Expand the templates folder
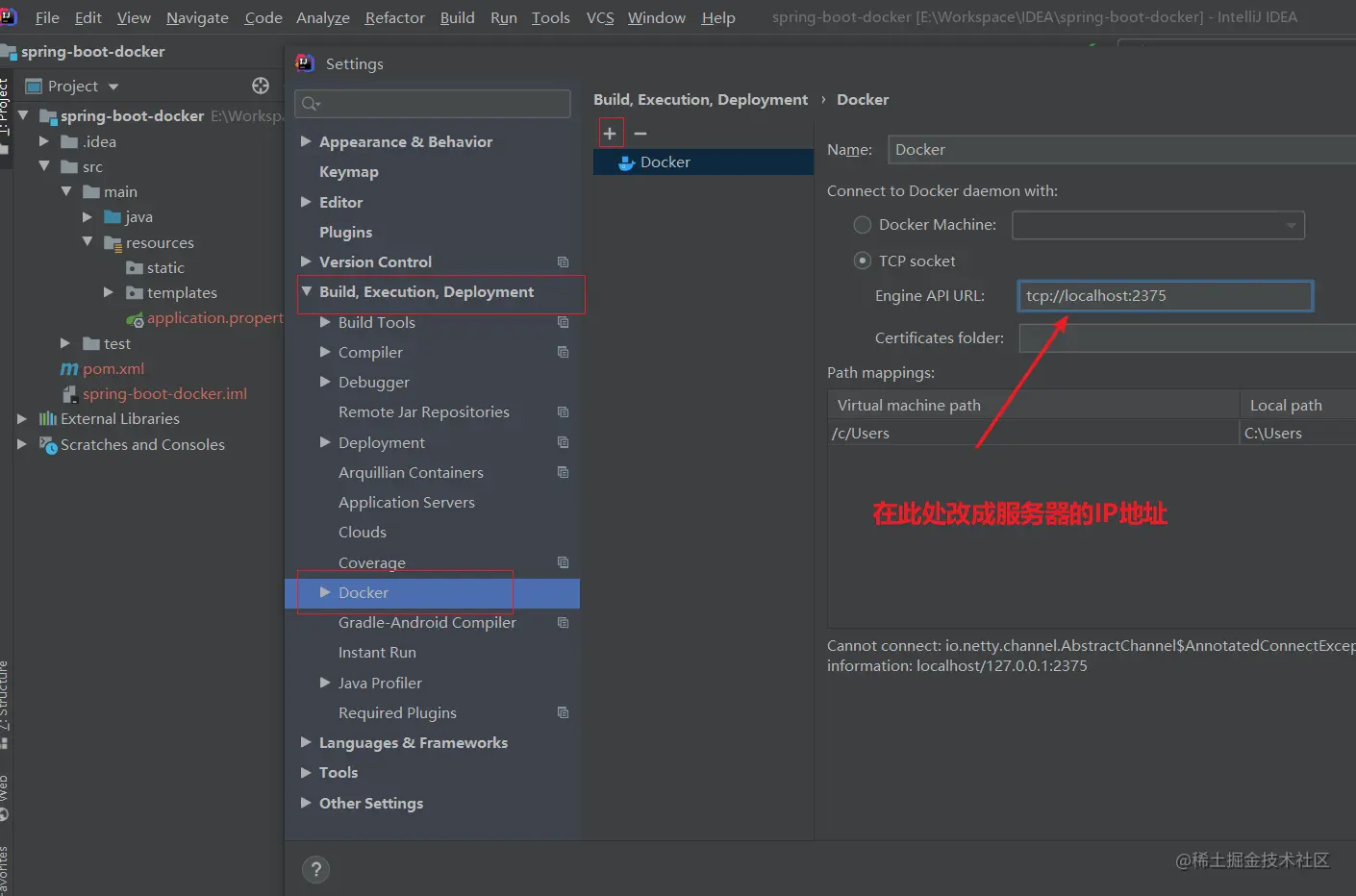 [x=109, y=292]
